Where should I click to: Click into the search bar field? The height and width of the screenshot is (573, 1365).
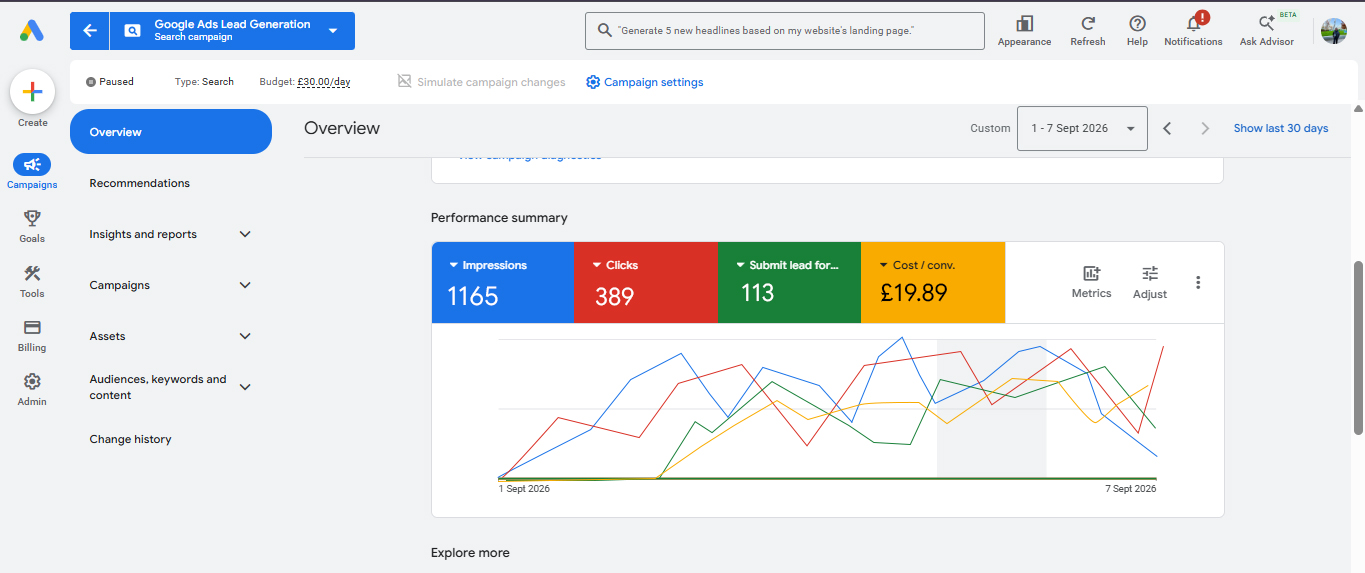784,31
